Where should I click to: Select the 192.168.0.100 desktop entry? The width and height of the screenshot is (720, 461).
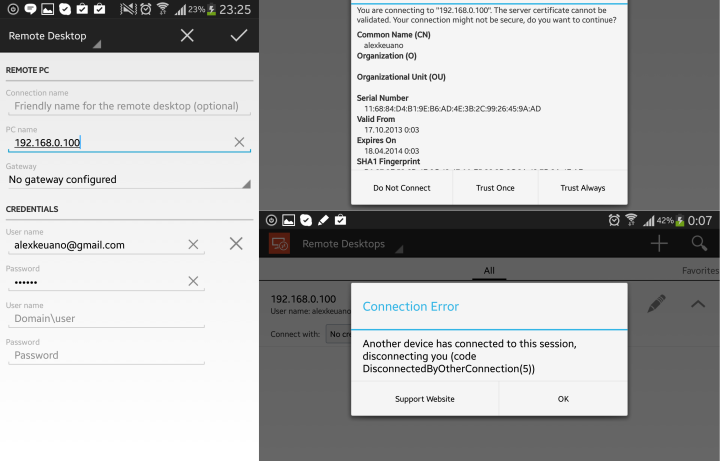pos(304,299)
